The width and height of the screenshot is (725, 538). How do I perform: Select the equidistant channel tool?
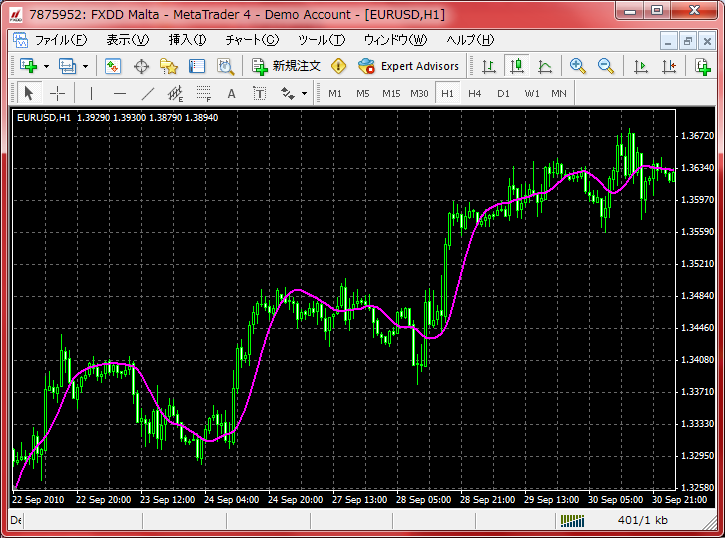click(175, 93)
